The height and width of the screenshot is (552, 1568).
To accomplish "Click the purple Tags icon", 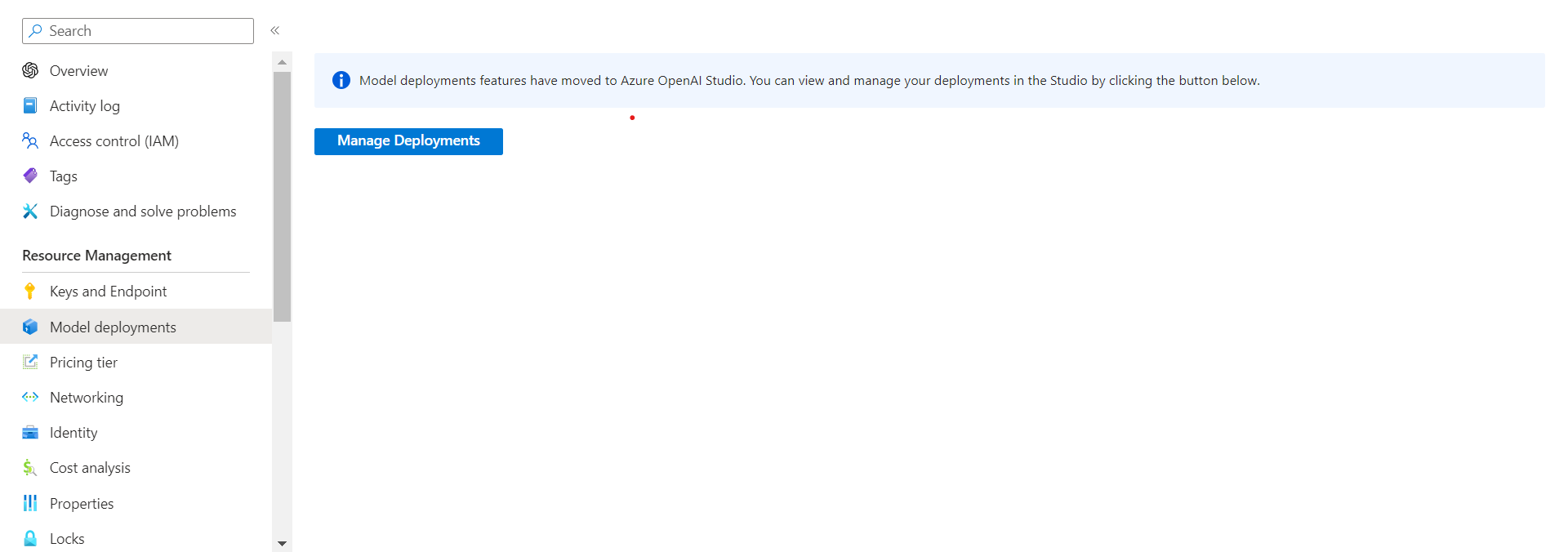I will 30,176.
